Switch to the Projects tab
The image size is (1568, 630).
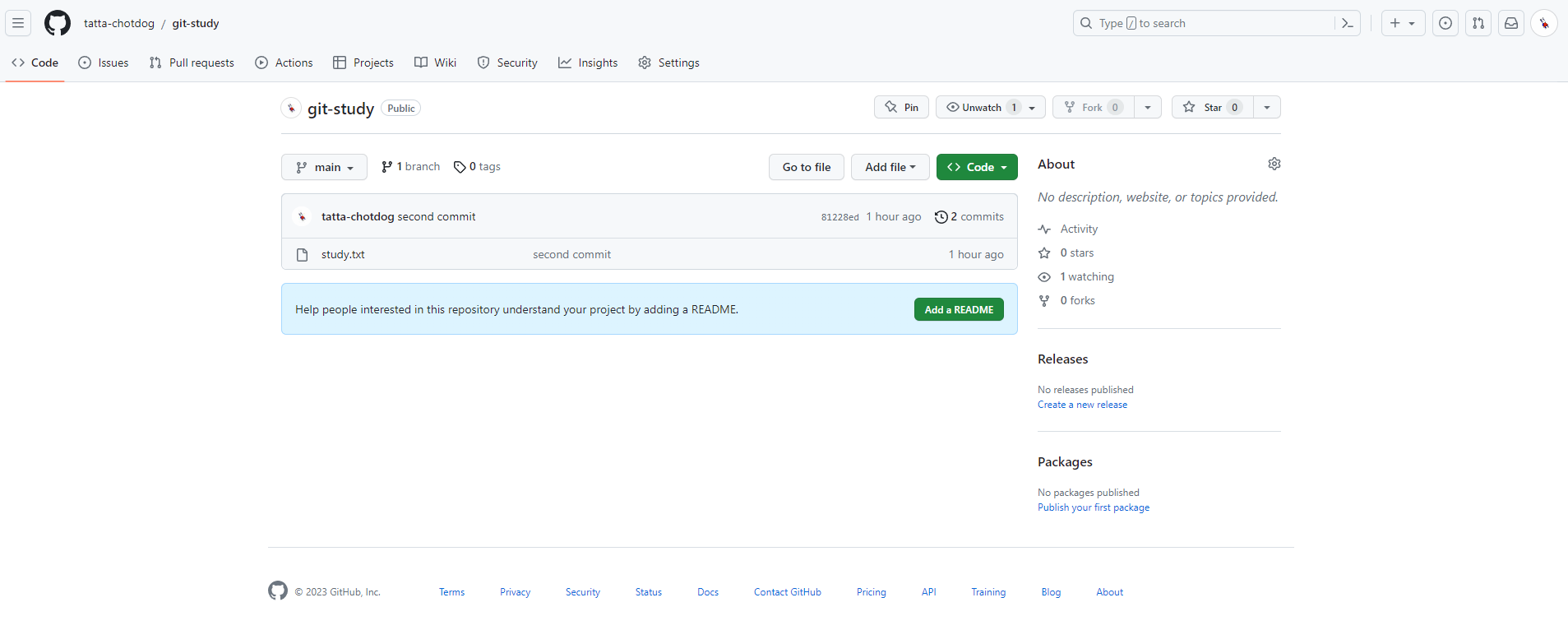363,63
